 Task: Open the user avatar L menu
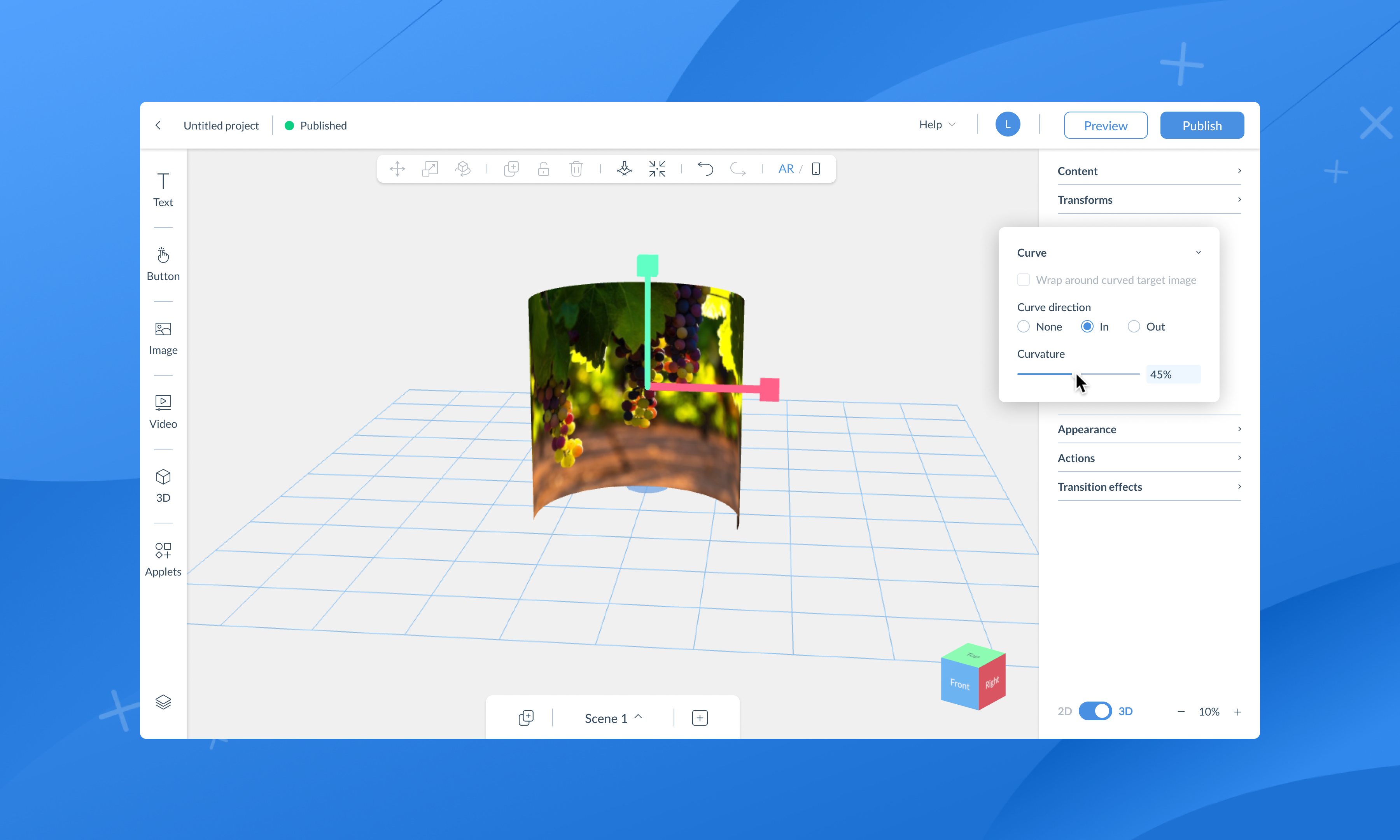1007,124
